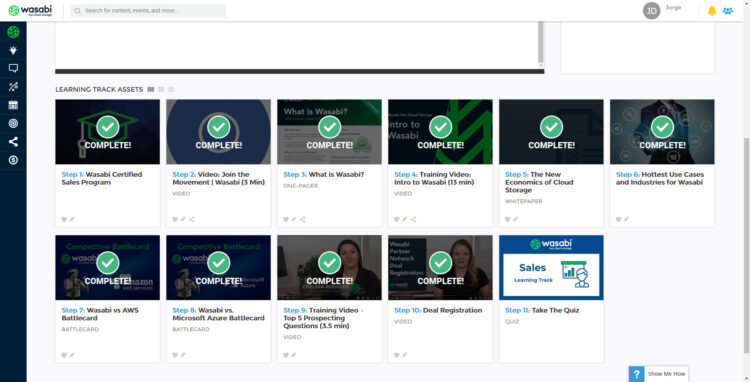Open Step 4 Intro to Wasabi thumbnail
The image size is (750, 382).
440,132
